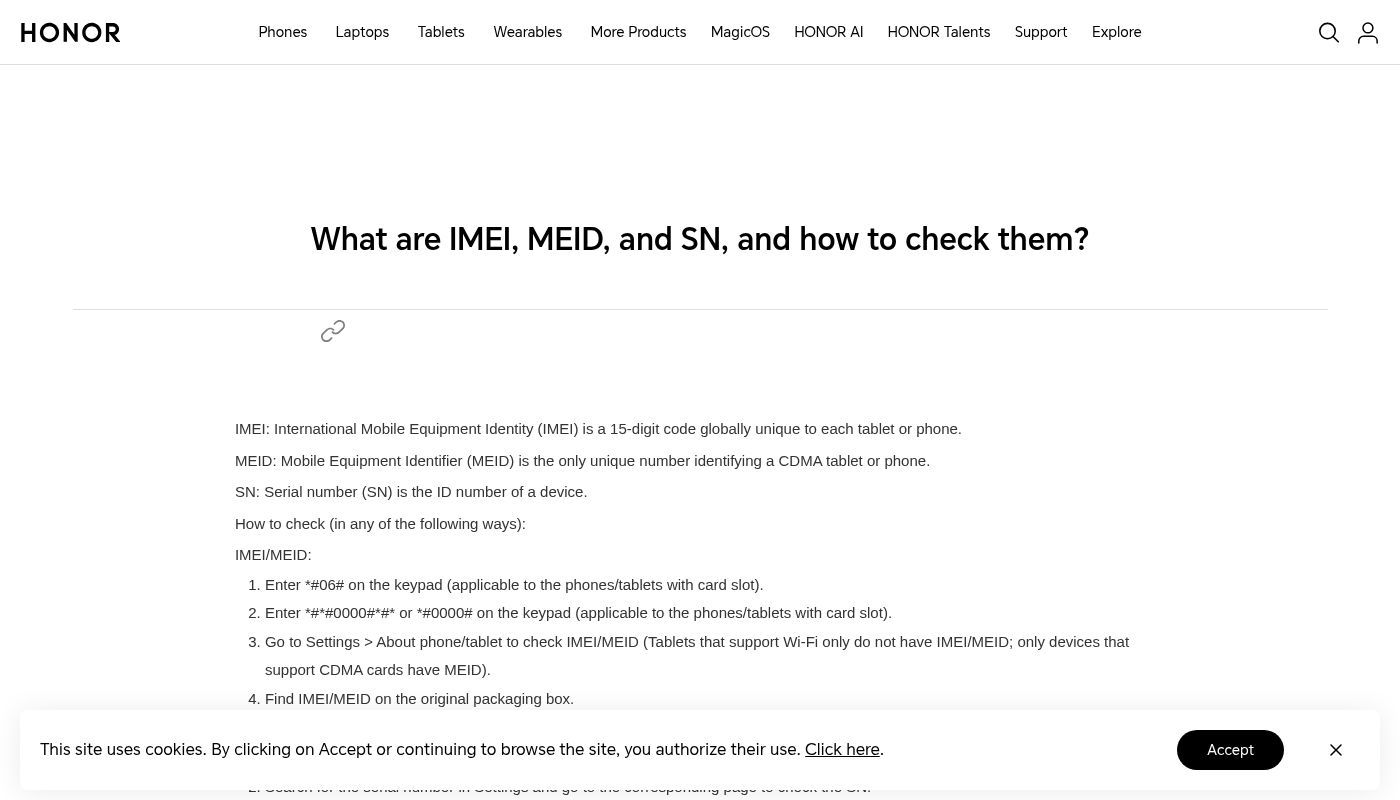Accept the cookies
Screen dimensions: 1400x800
click(1229, 750)
